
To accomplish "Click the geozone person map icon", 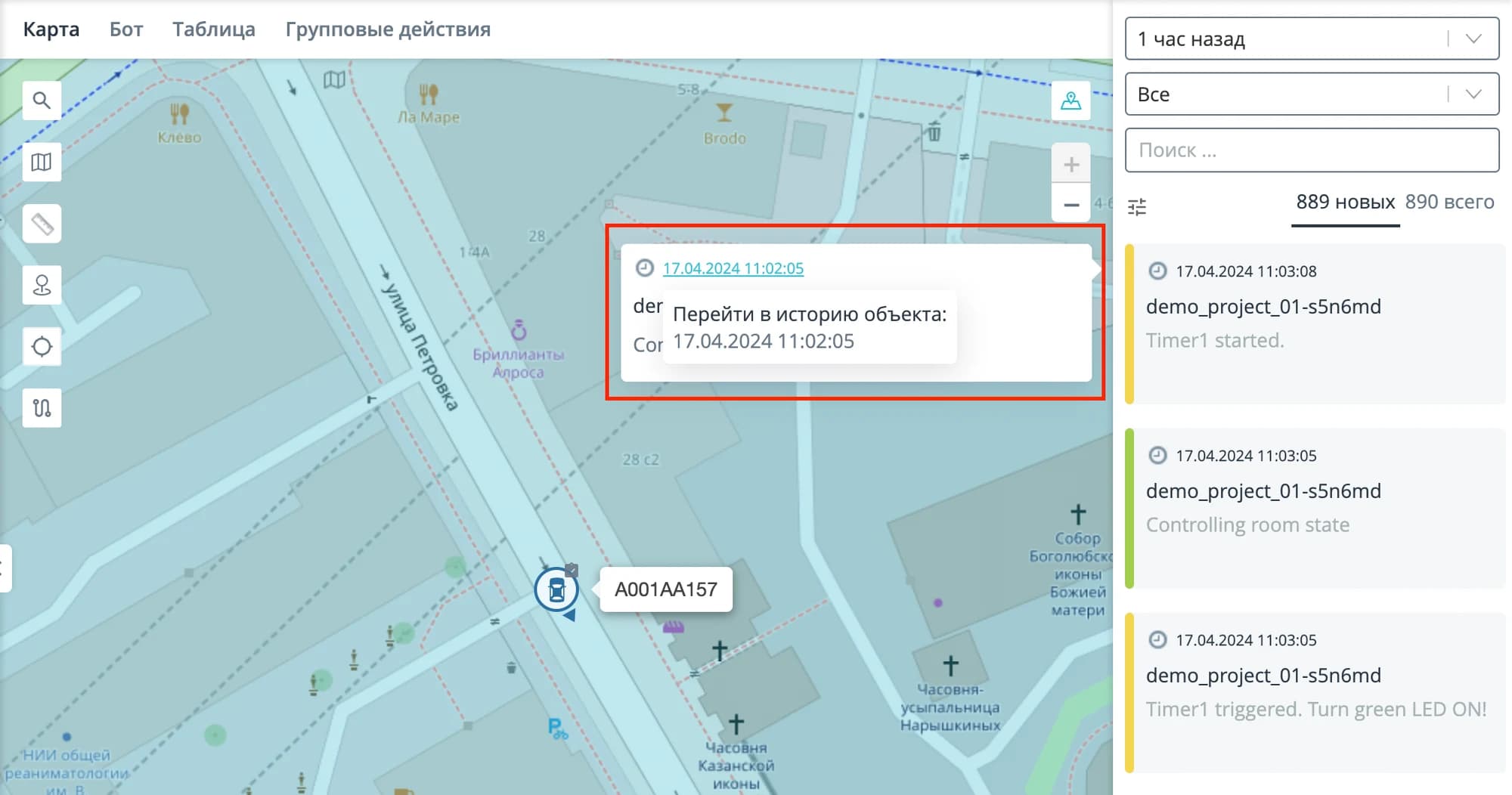I will (1070, 101).
